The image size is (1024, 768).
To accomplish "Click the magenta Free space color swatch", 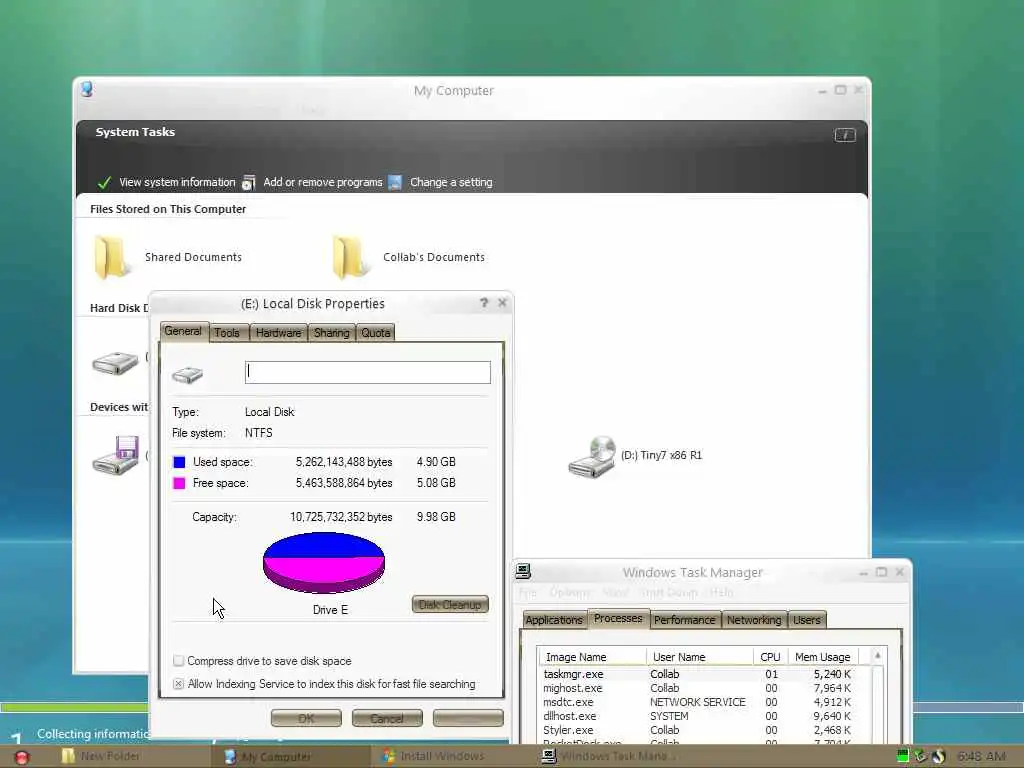I will 179,483.
